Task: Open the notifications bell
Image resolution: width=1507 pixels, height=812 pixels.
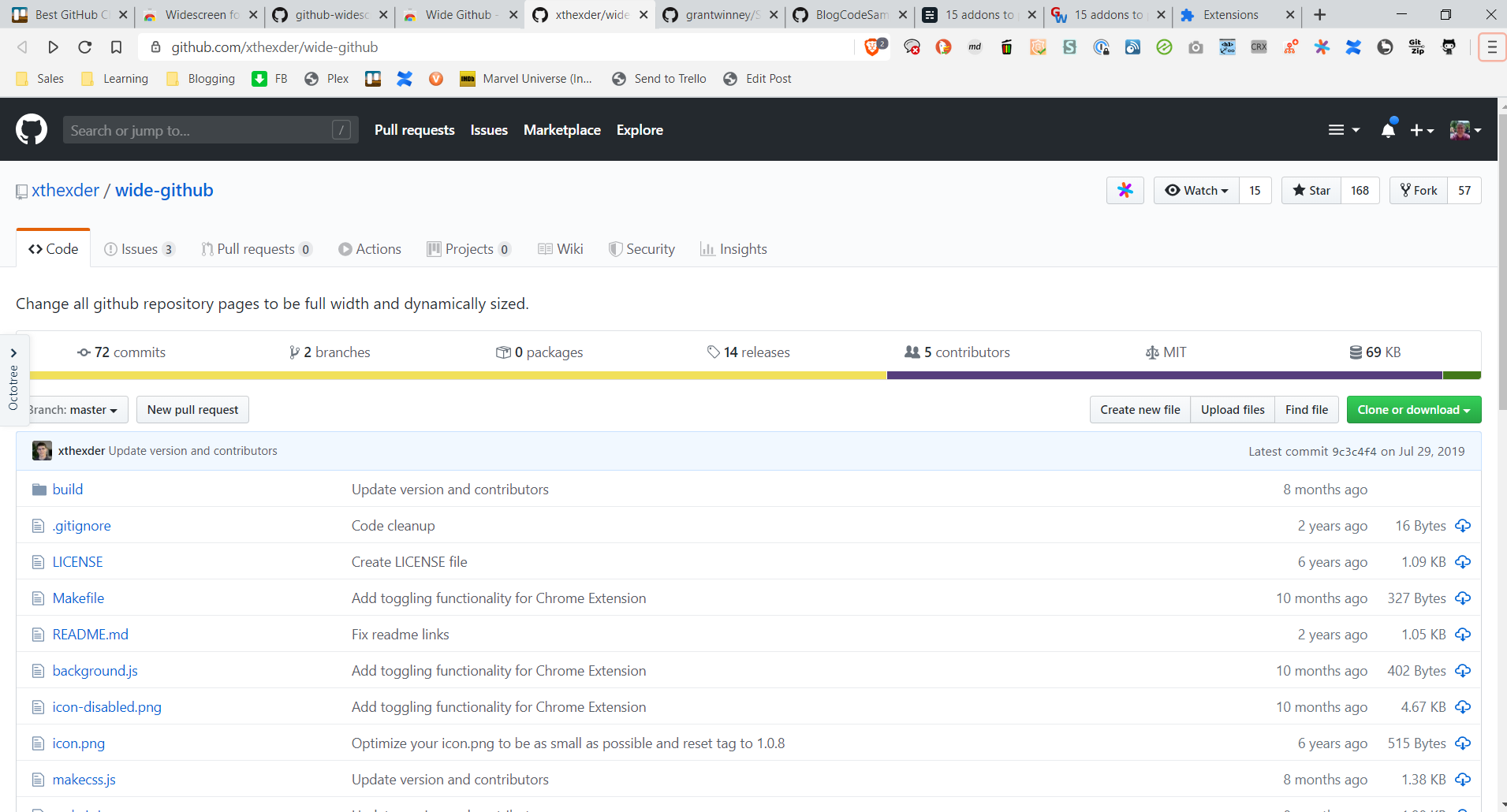Action: 1388,130
